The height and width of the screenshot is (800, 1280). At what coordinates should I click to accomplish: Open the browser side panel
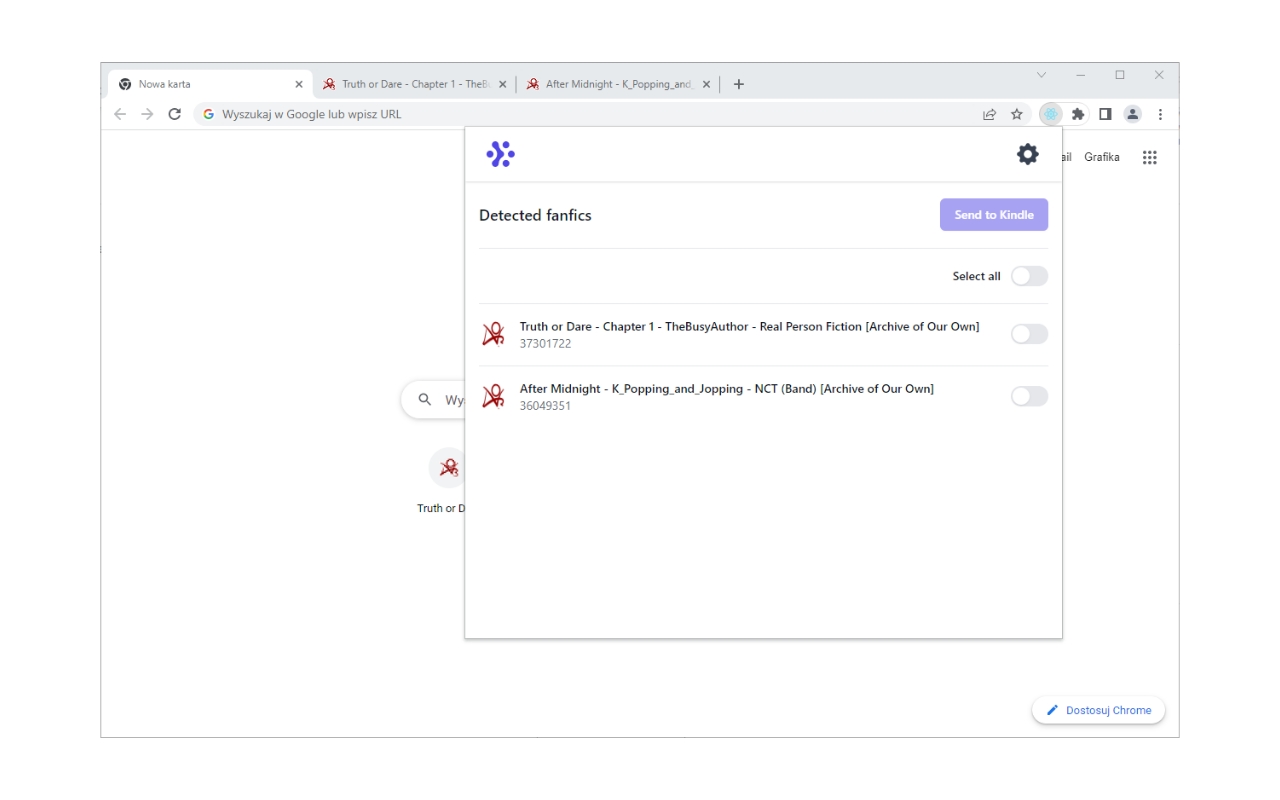(1105, 114)
